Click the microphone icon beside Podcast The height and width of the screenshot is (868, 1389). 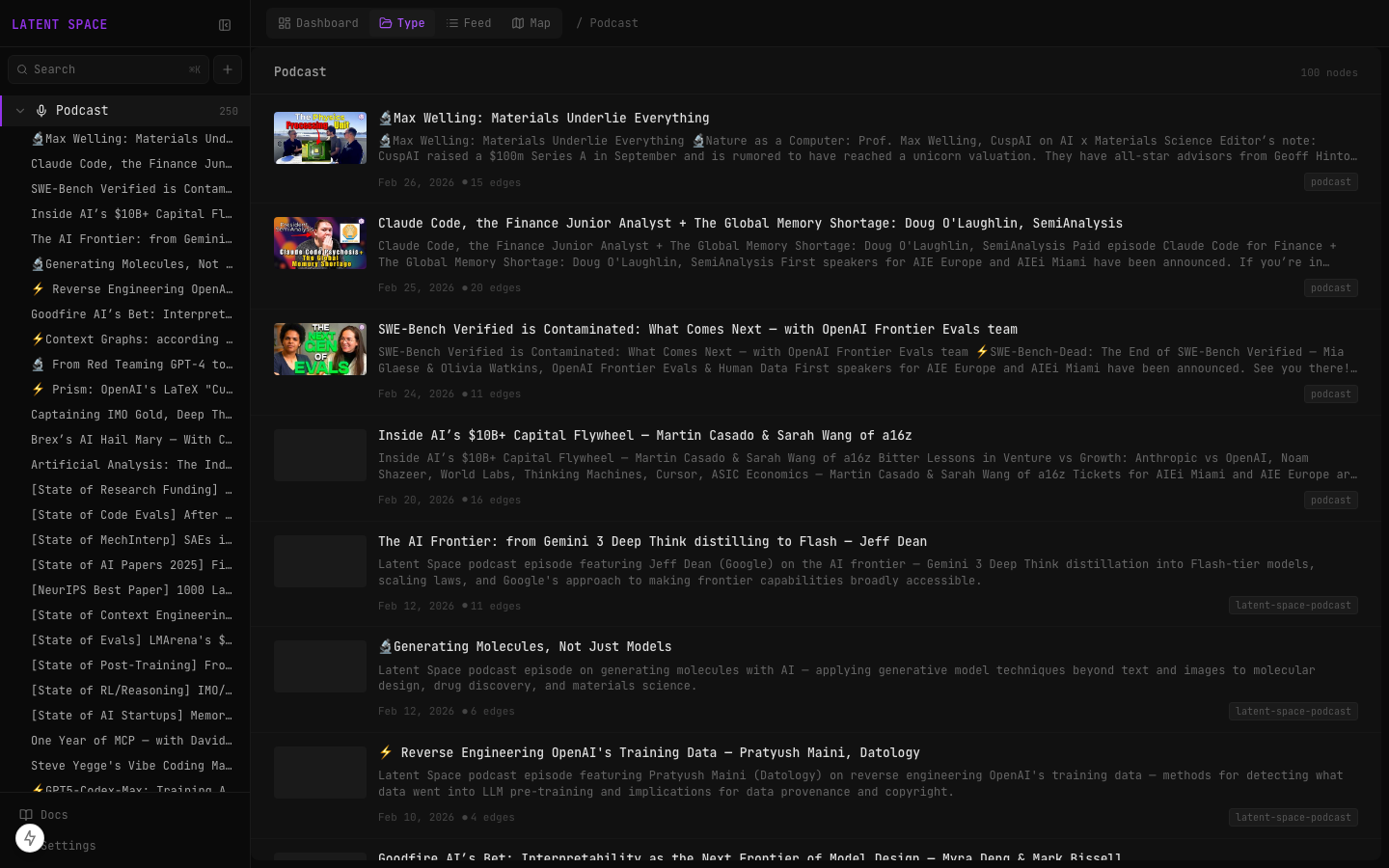point(41,111)
